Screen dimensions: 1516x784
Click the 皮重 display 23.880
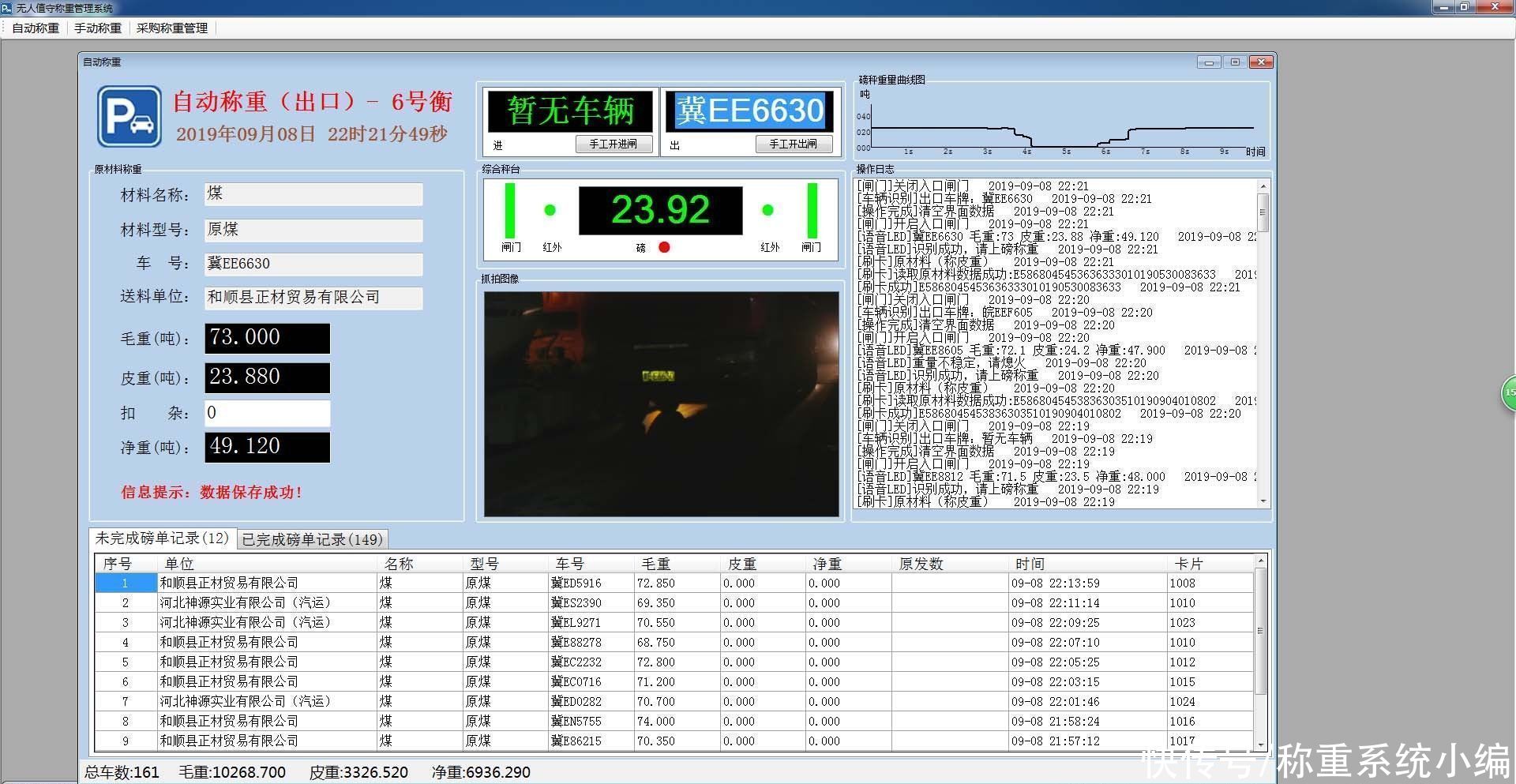[x=268, y=377]
